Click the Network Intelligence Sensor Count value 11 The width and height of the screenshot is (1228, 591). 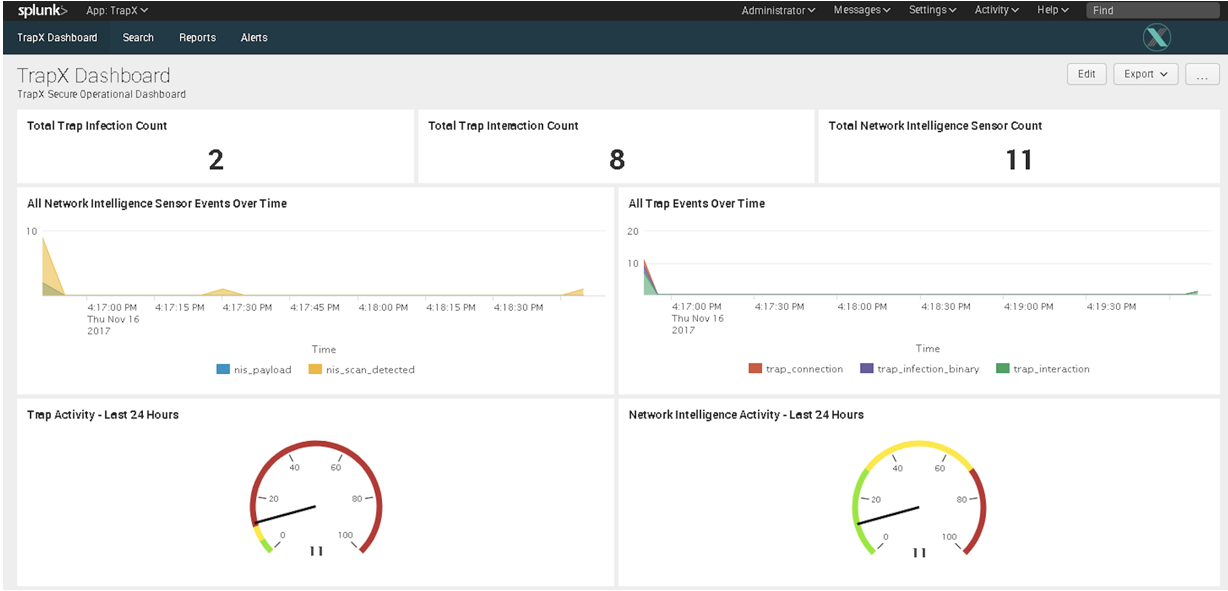[x=1018, y=160]
